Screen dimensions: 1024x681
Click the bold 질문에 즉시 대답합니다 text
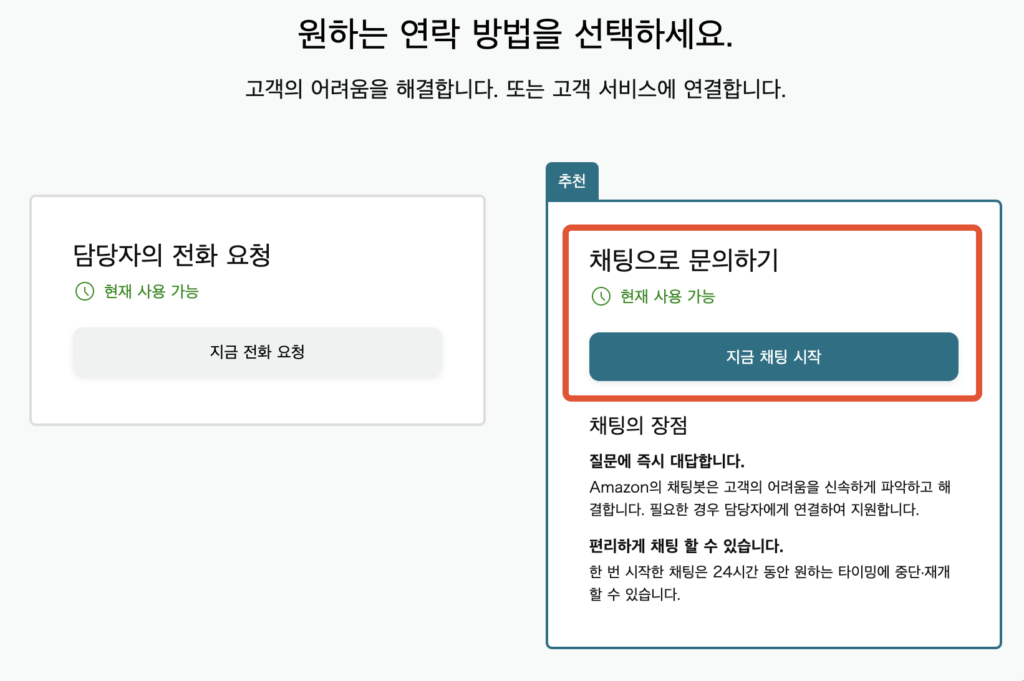pos(667,462)
